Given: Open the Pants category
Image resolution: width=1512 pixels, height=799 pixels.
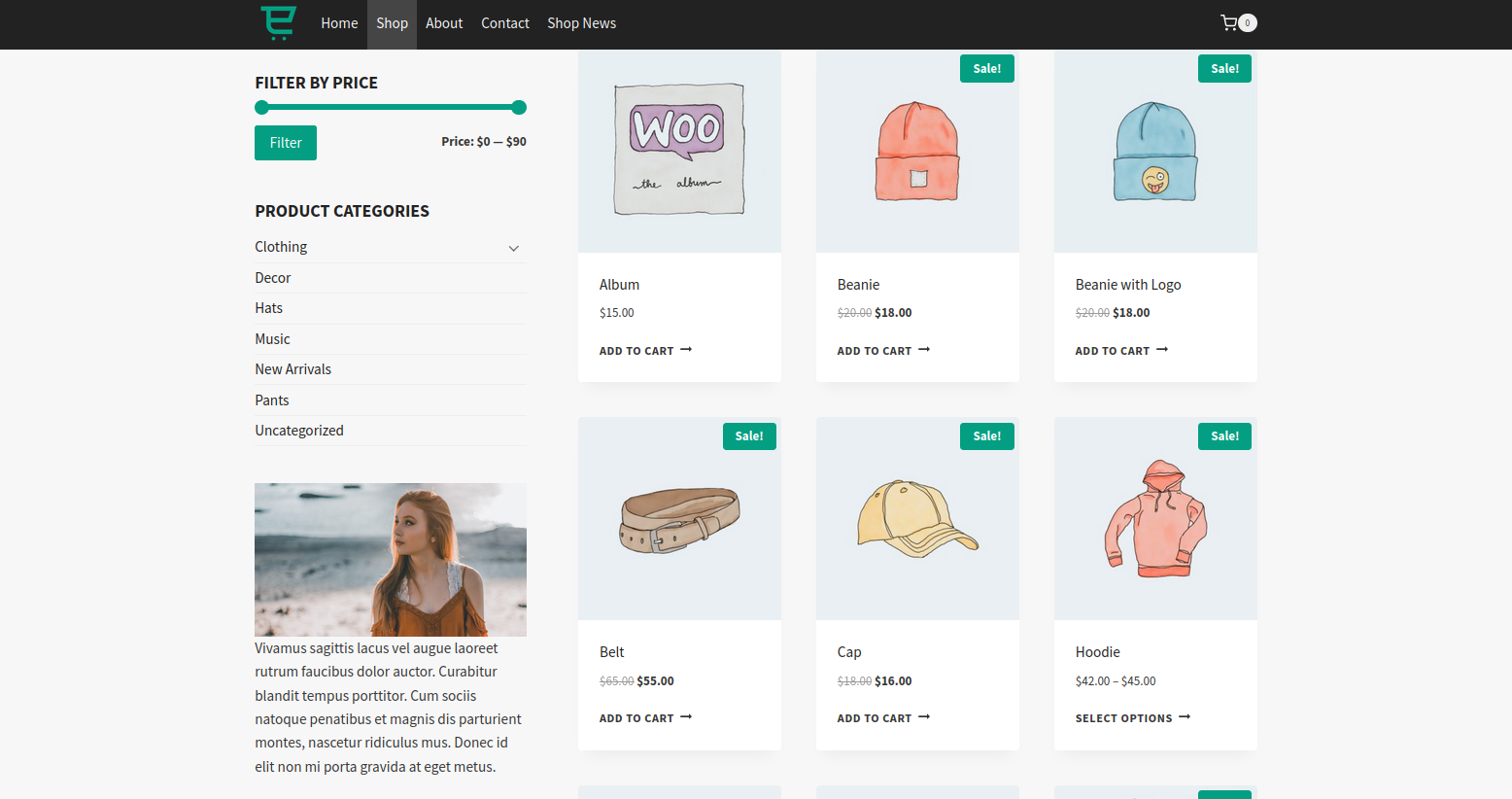Looking at the screenshot, I should click(x=272, y=400).
